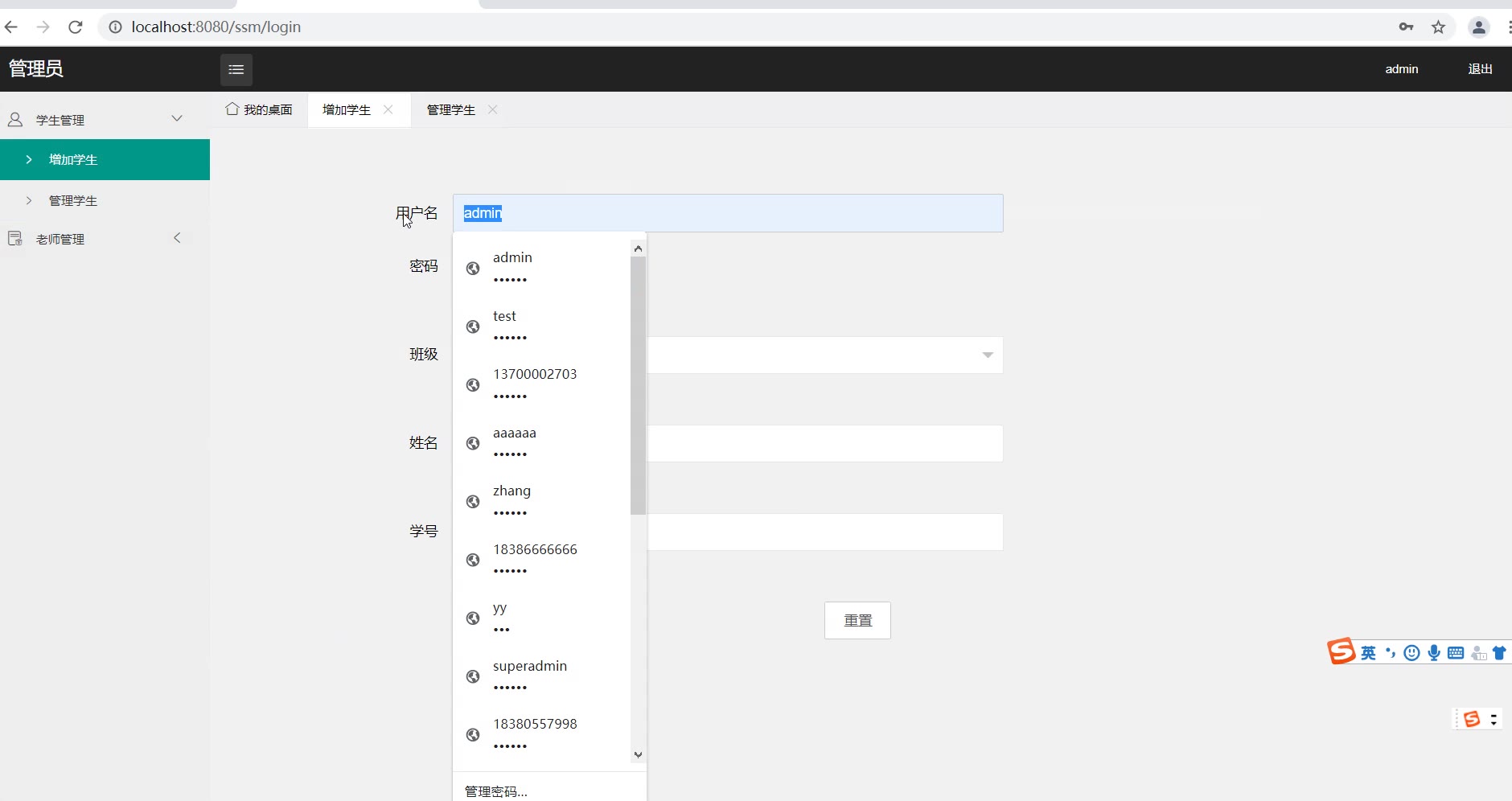Viewport: 1512px width, 801px height.
Task: Click the browser reload icon
Action: (76, 27)
